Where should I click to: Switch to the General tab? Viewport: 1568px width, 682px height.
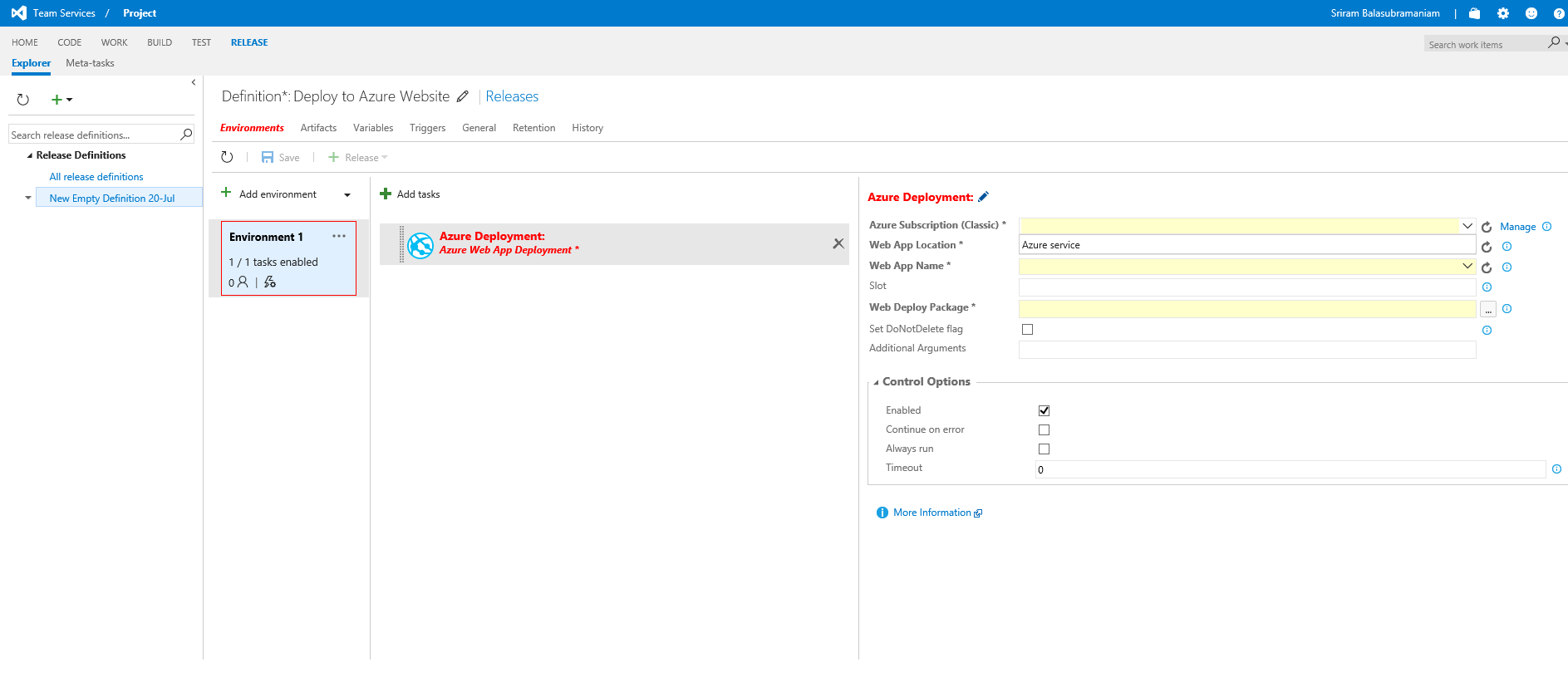479,128
